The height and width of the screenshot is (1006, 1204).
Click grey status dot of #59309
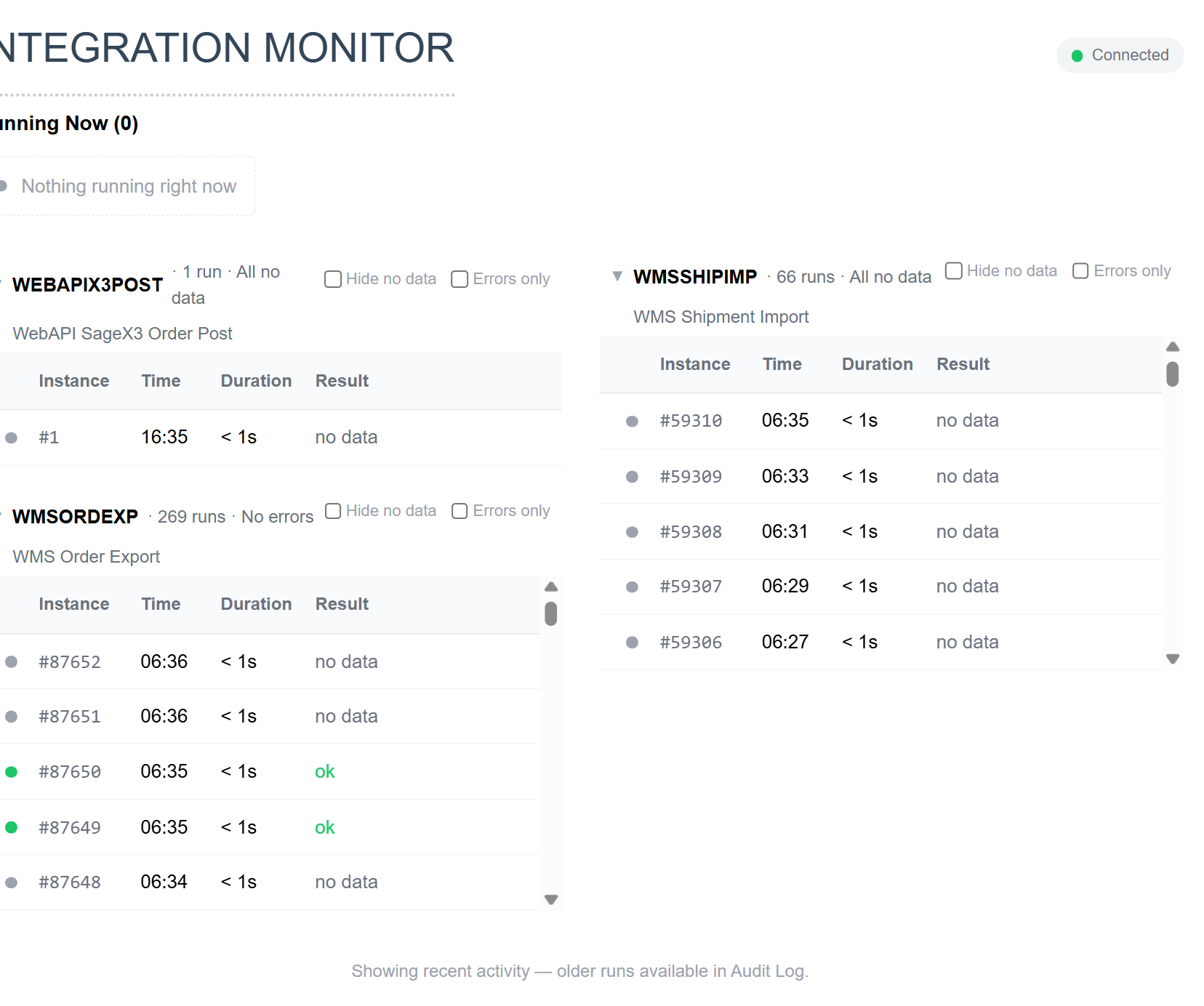[633, 477]
